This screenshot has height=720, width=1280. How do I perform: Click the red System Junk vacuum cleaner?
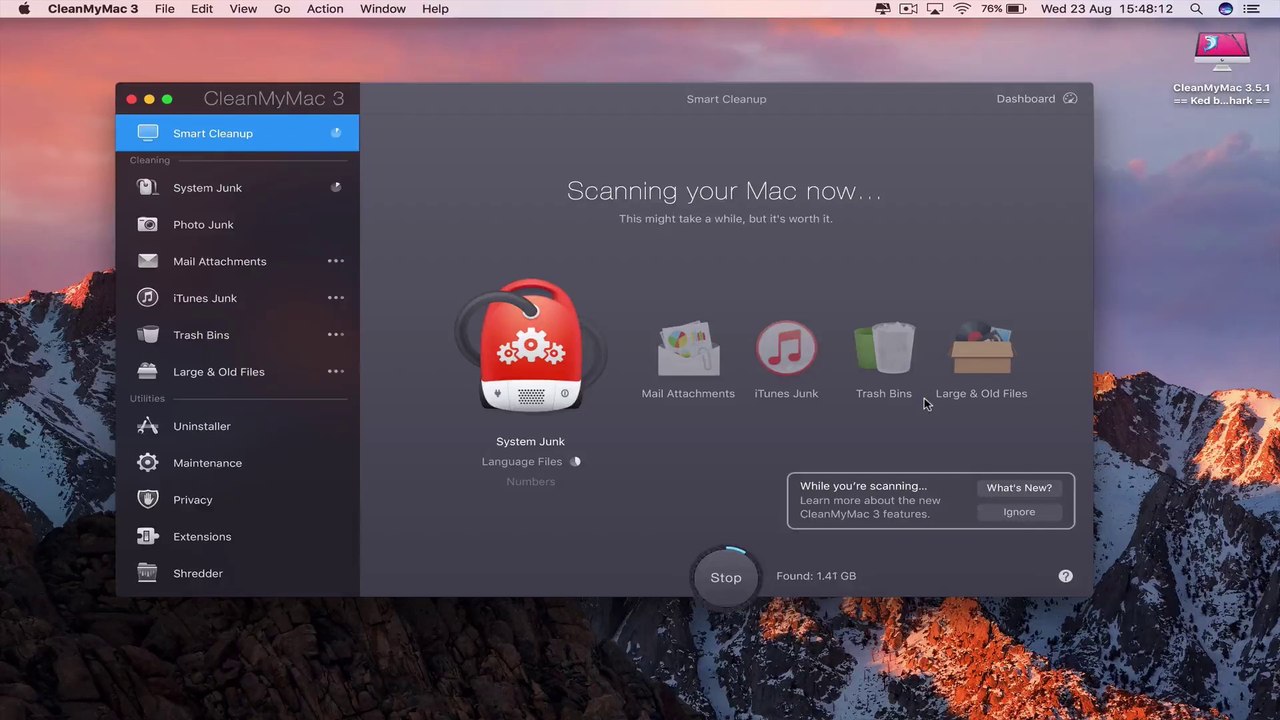click(530, 346)
